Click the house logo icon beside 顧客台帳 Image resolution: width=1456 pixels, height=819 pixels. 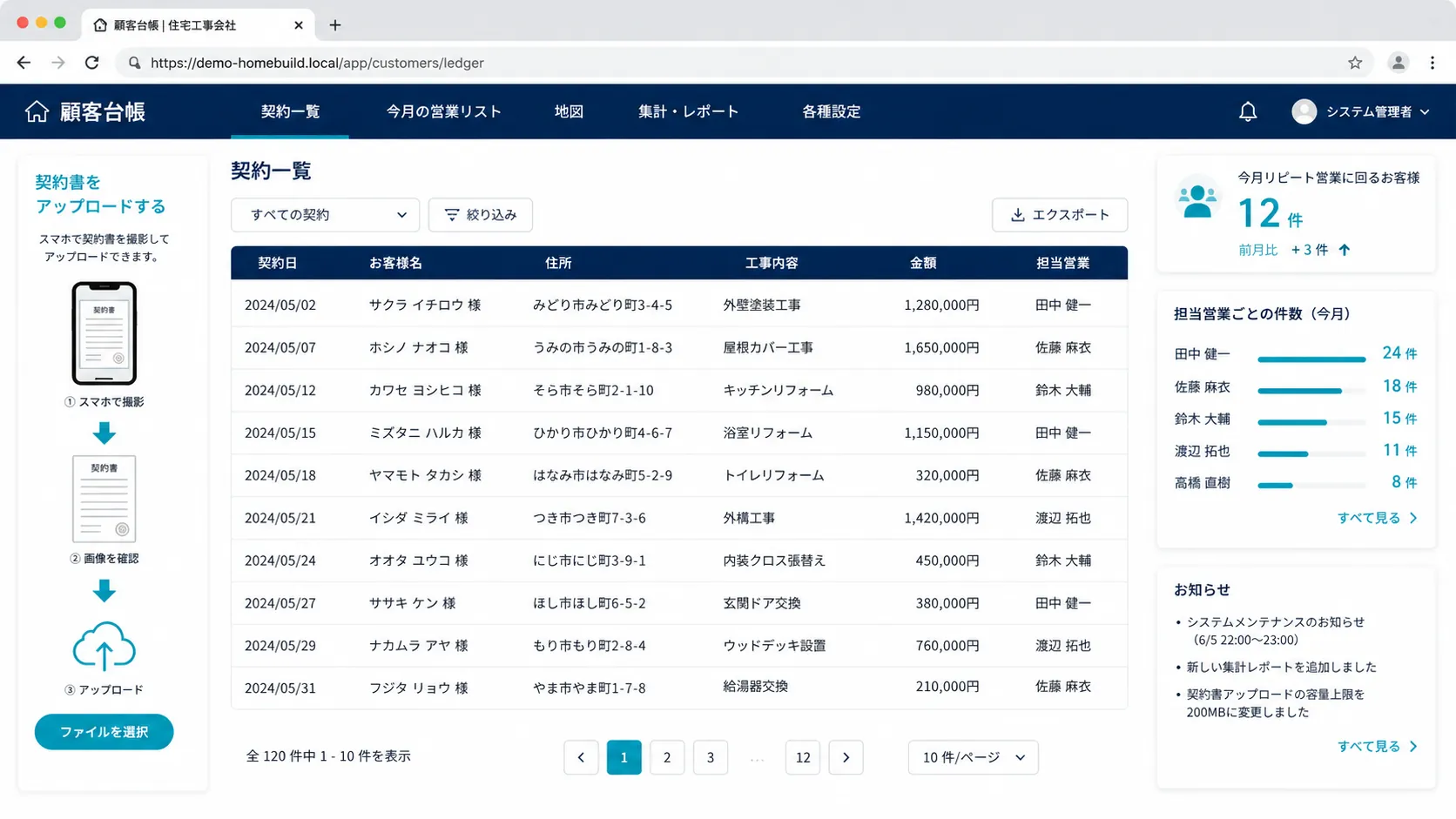tap(37, 111)
